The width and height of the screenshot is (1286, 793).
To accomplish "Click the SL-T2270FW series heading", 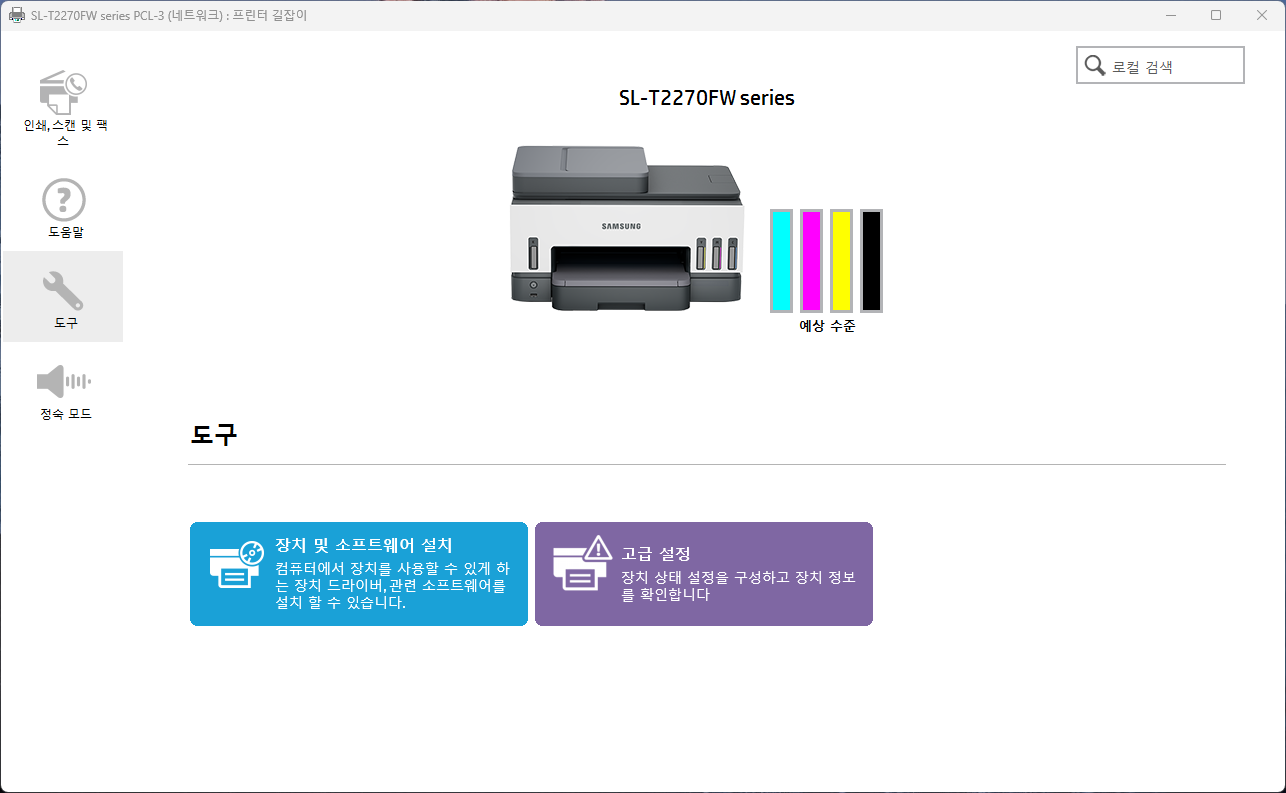I will pos(707,98).
